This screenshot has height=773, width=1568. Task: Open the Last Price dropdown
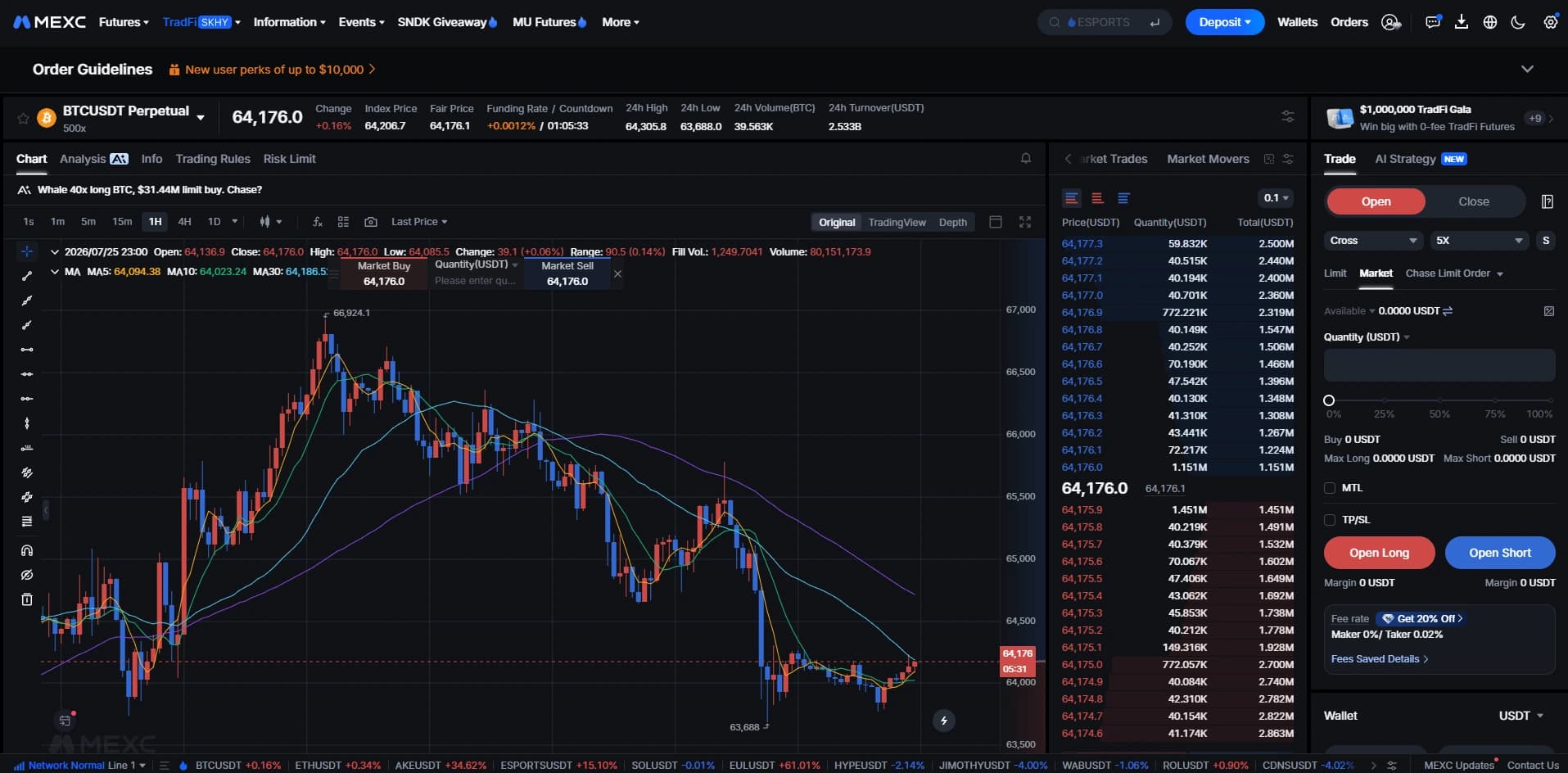[x=419, y=222]
